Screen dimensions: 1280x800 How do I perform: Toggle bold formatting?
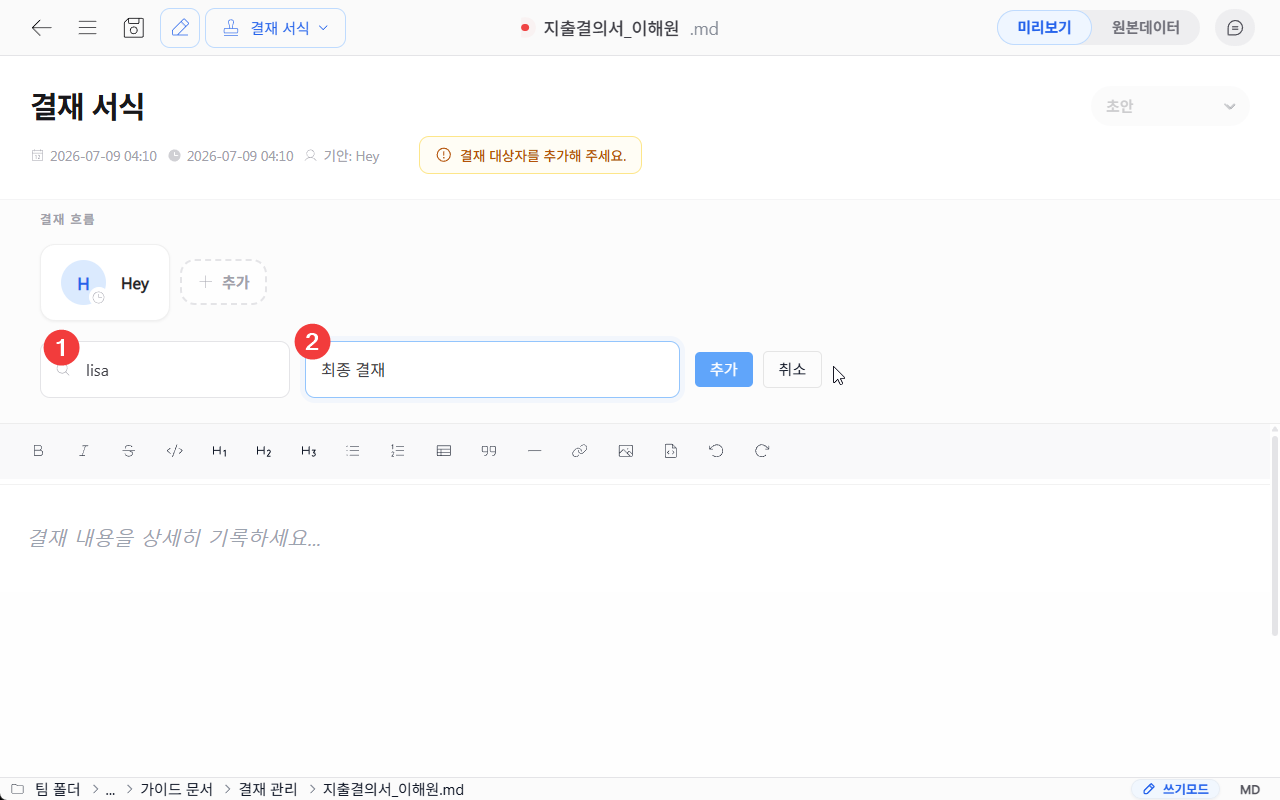point(39,451)
